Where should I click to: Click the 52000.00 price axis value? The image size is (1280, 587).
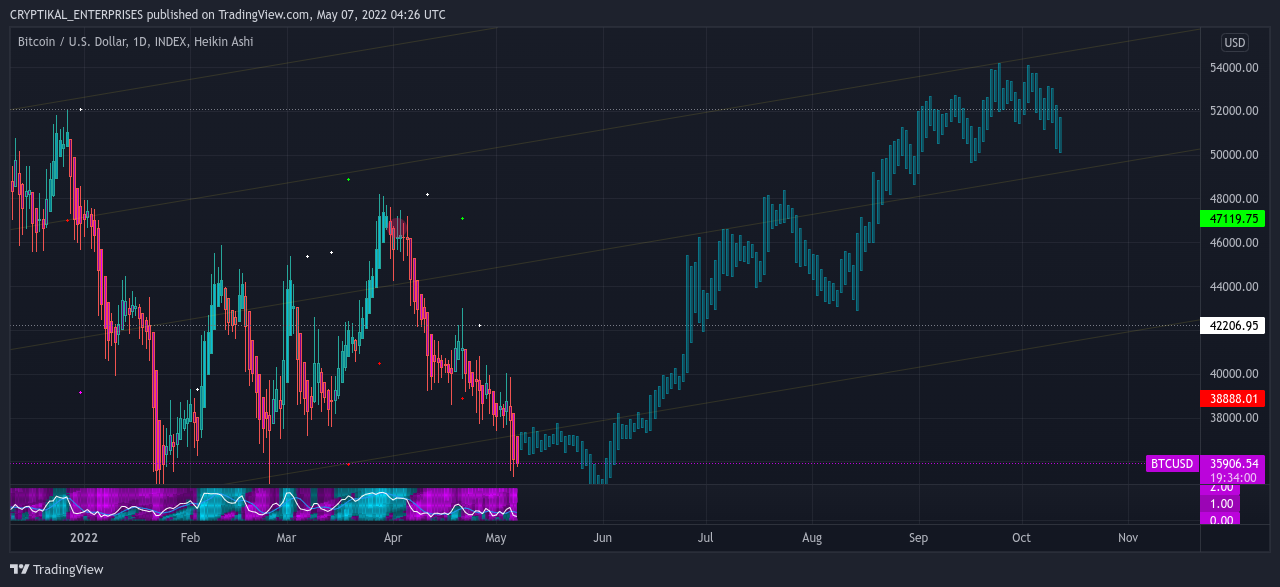[1233, 111]
